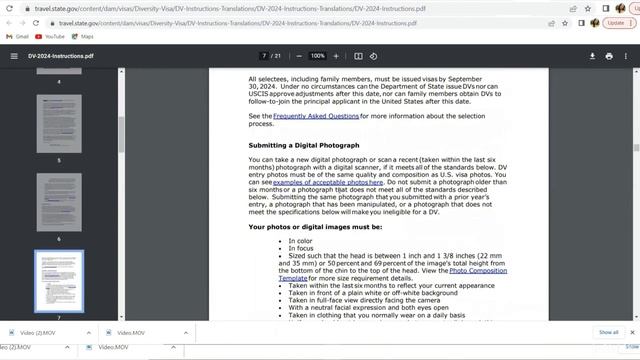Reload page using icon beside forward arrow
This screenshot has height=360, width=640.
(36, 23)
